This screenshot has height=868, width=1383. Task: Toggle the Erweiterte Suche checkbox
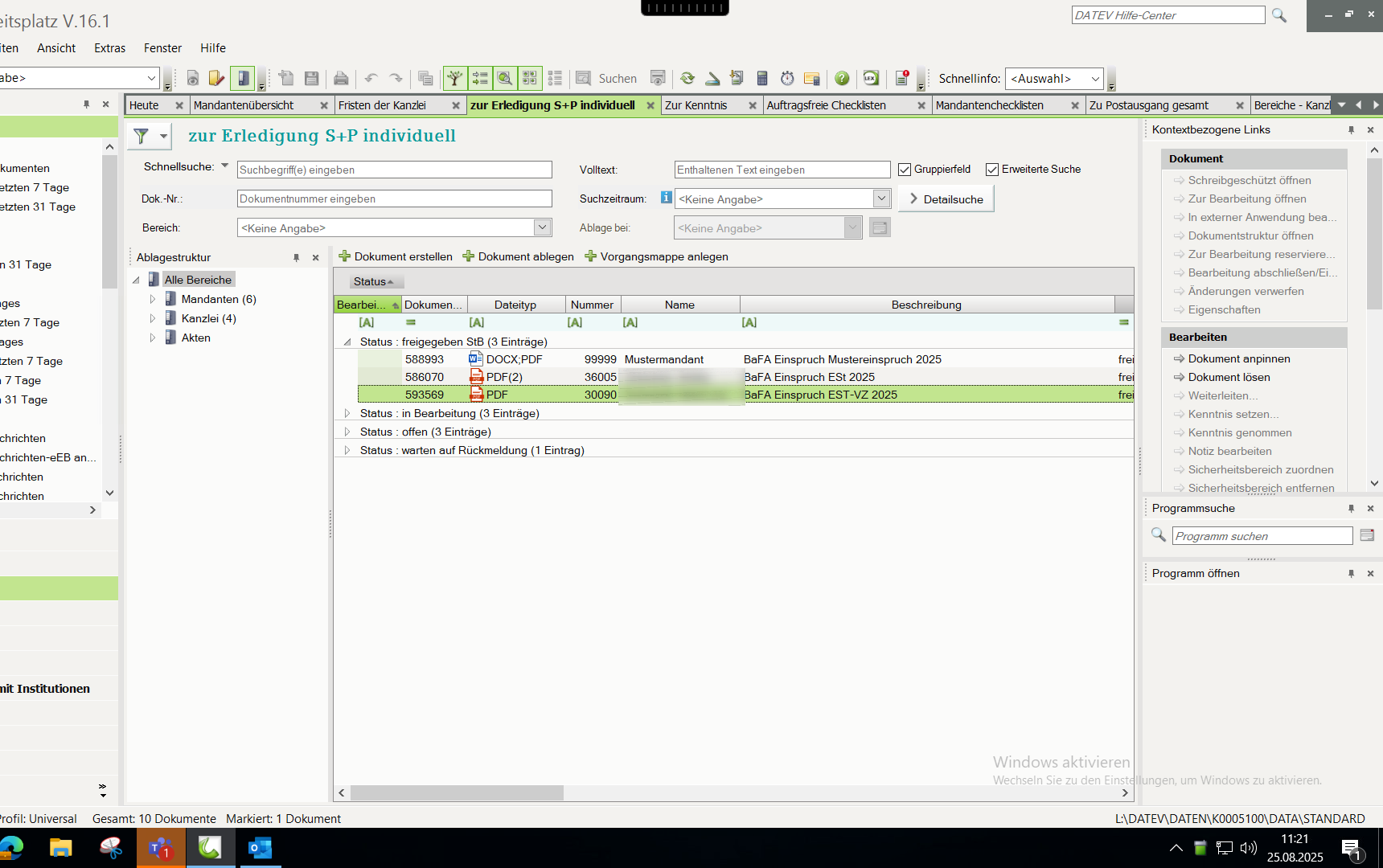click(x=992, y=170)
